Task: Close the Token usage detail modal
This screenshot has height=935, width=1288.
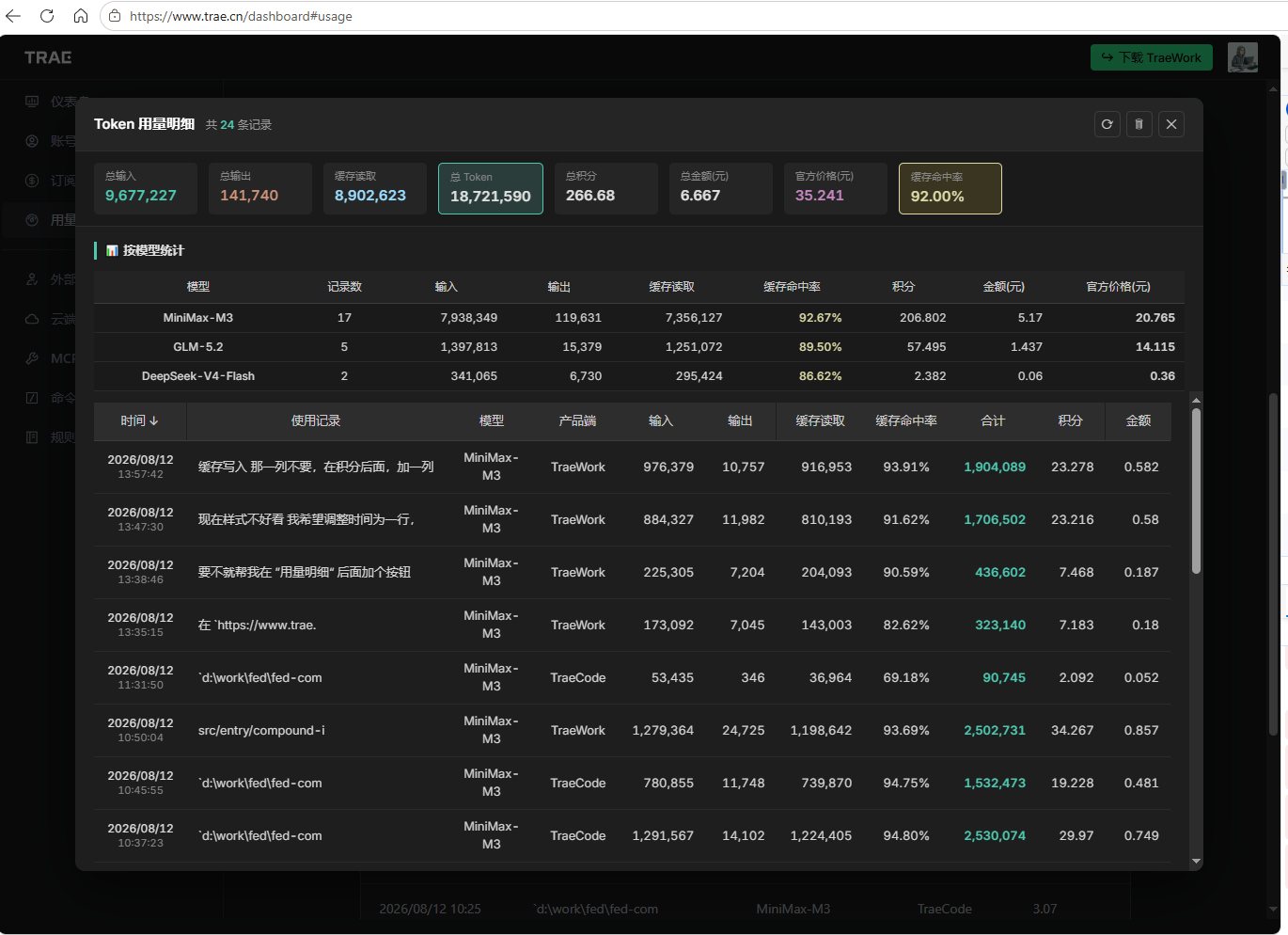Action: click(1171, 124)
